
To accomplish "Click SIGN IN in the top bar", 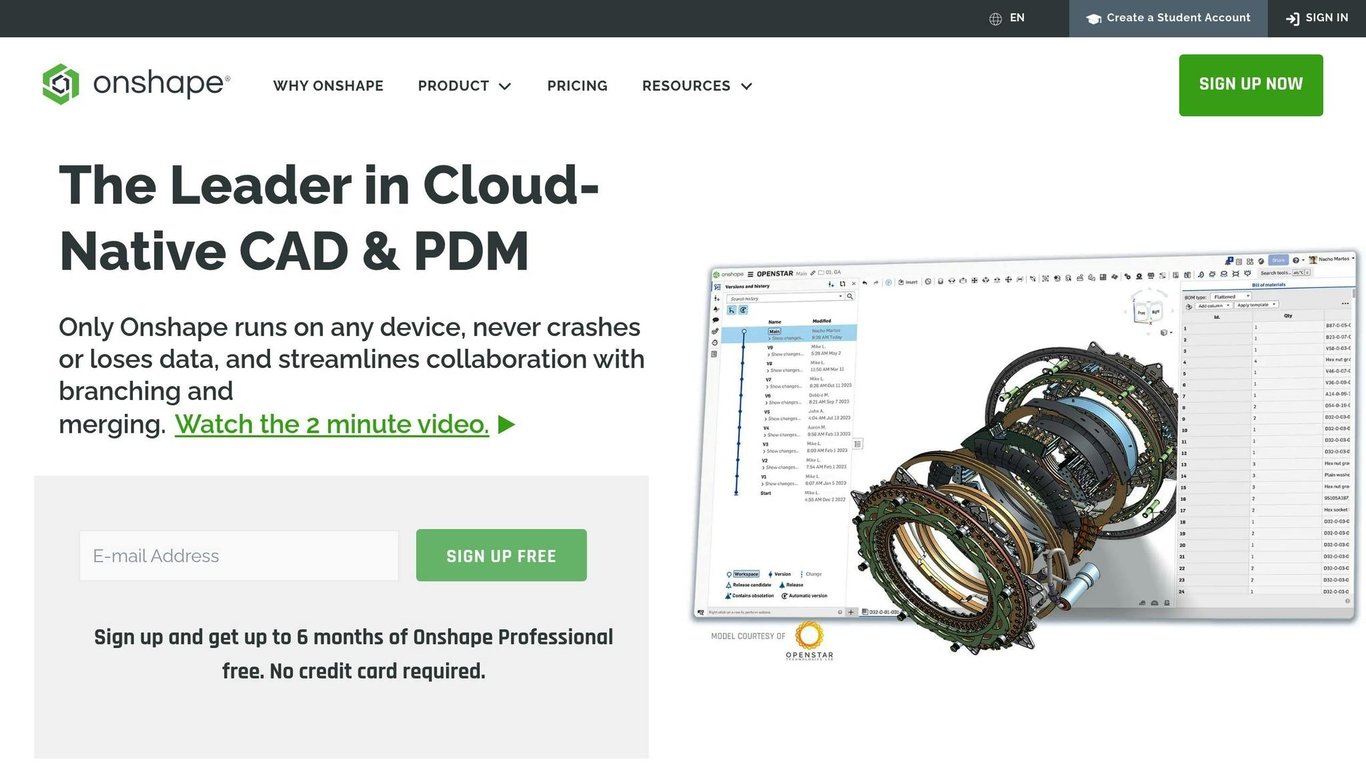I will 1317,18.
